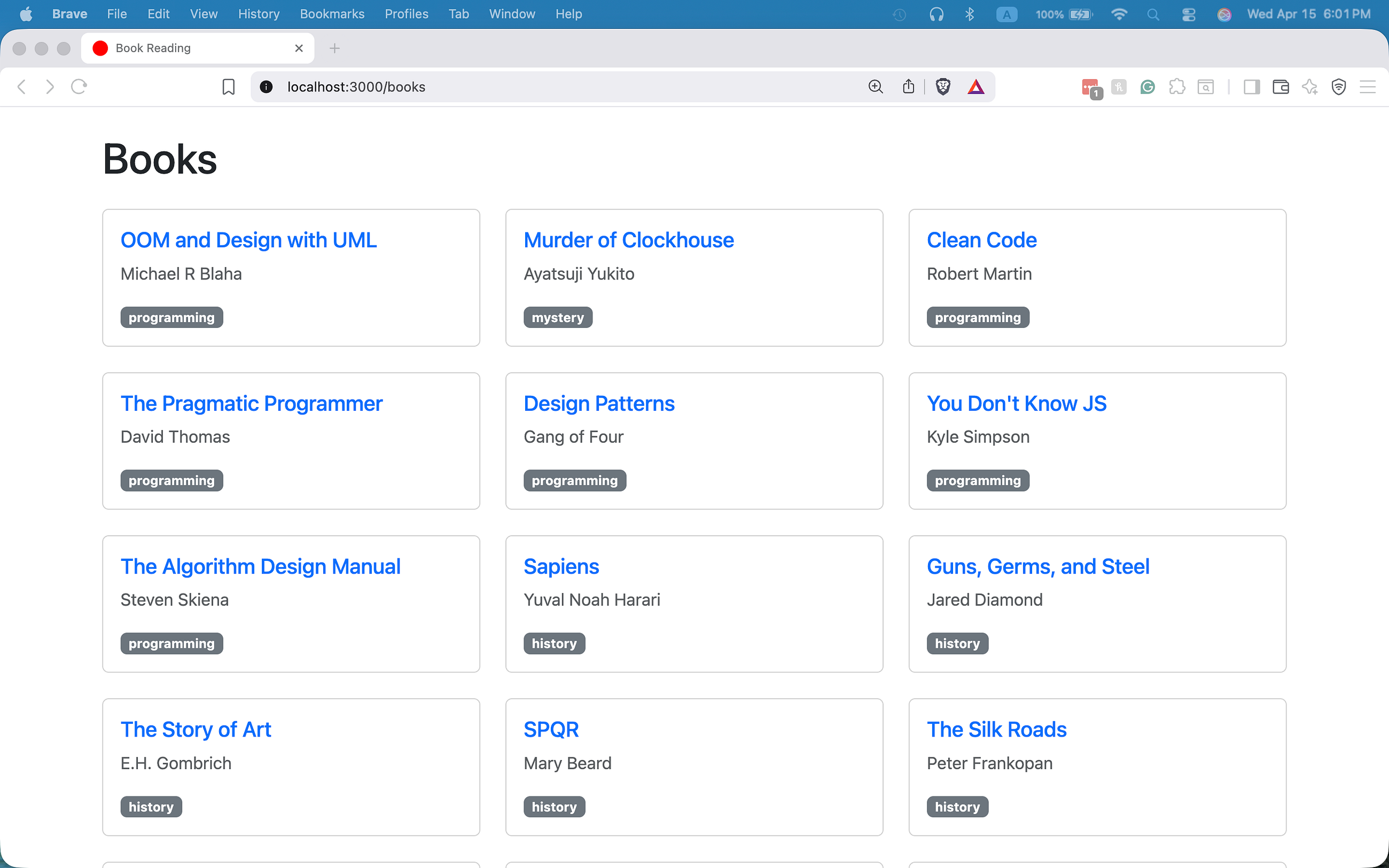The width and height of the screenshot is (1389, 868).
Task: Open the Brave Wallet
Action: [x=1281, y=87]
